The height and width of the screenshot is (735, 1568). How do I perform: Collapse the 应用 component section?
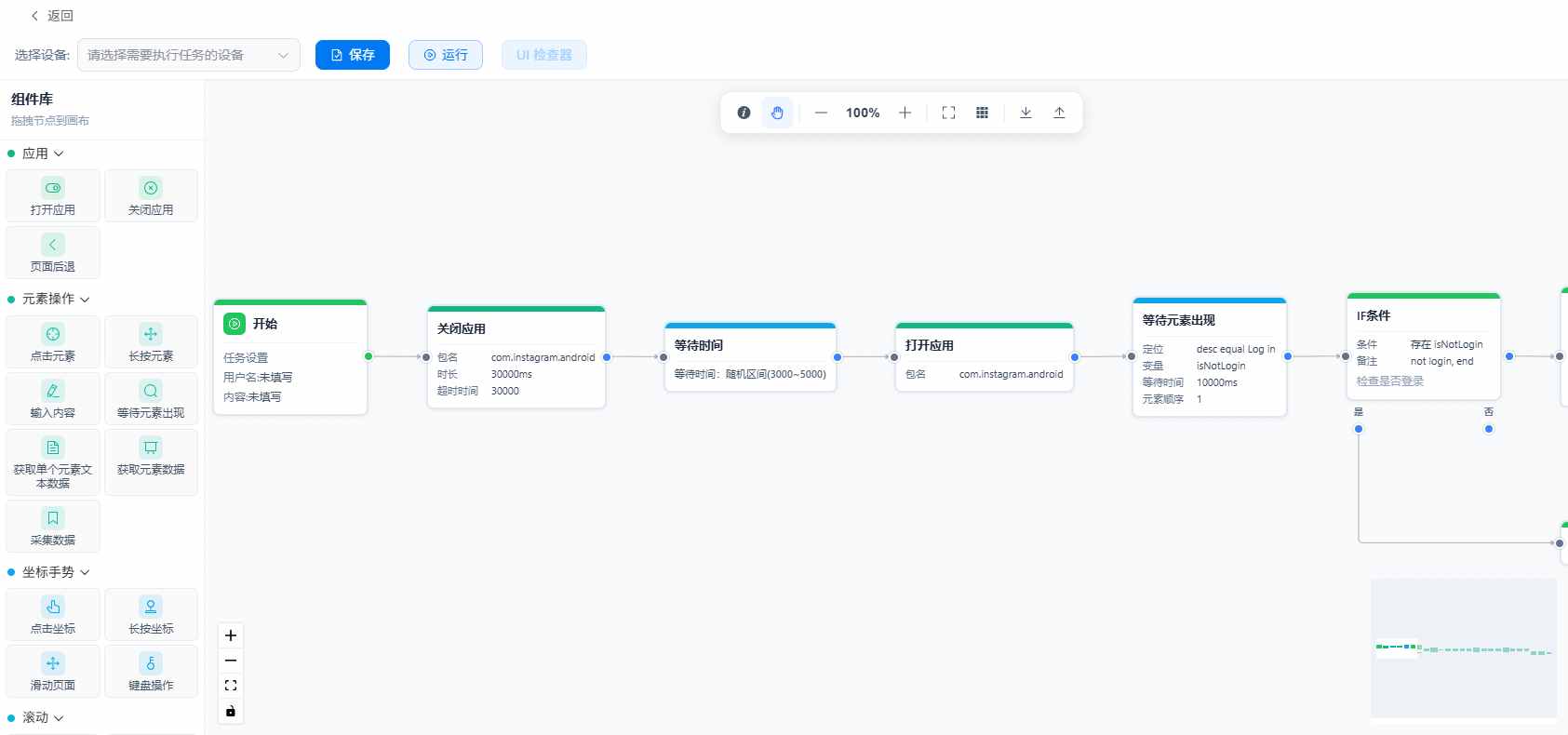[x=43, y=154]
